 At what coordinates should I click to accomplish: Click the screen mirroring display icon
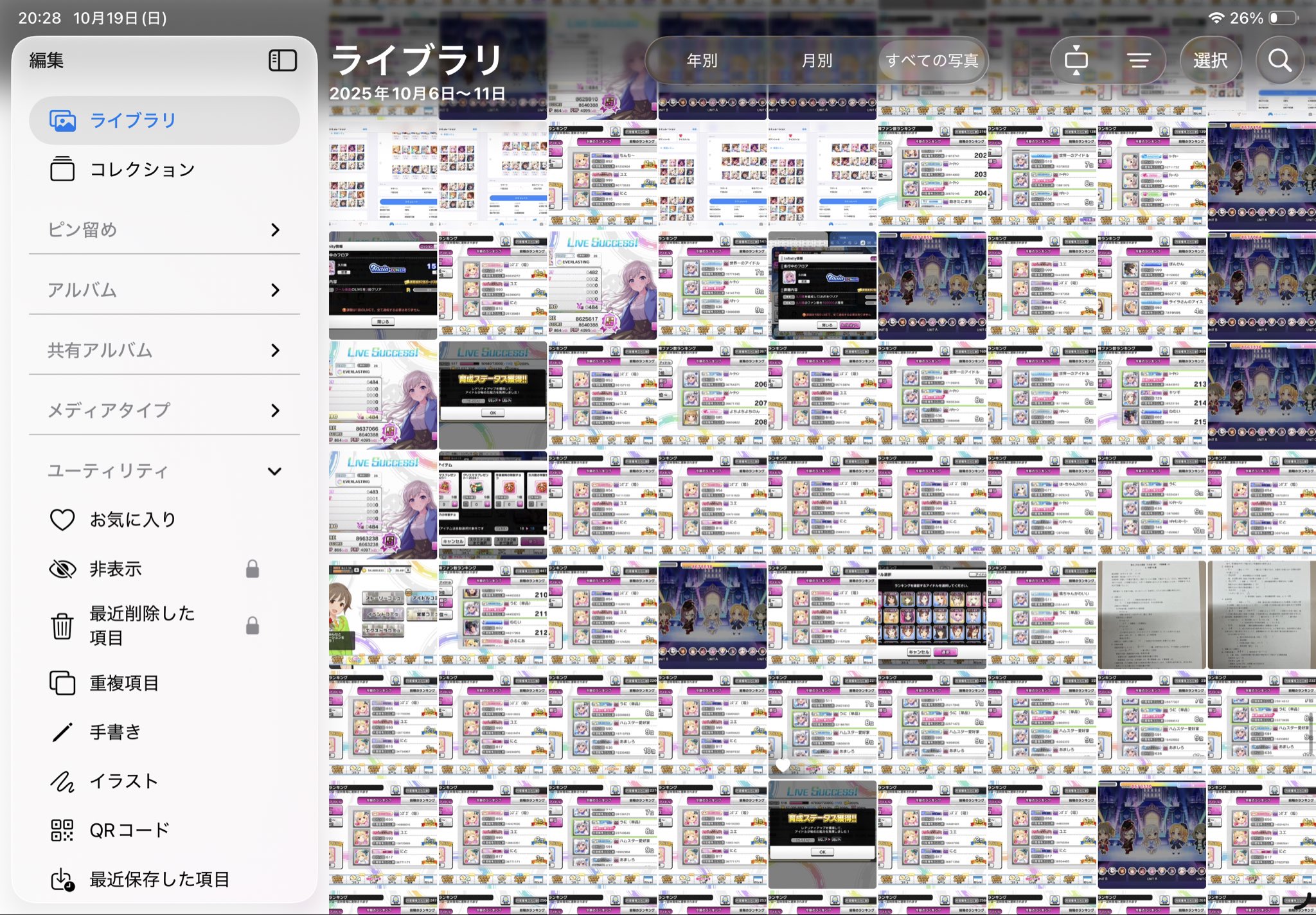(x=1076, y=61)
